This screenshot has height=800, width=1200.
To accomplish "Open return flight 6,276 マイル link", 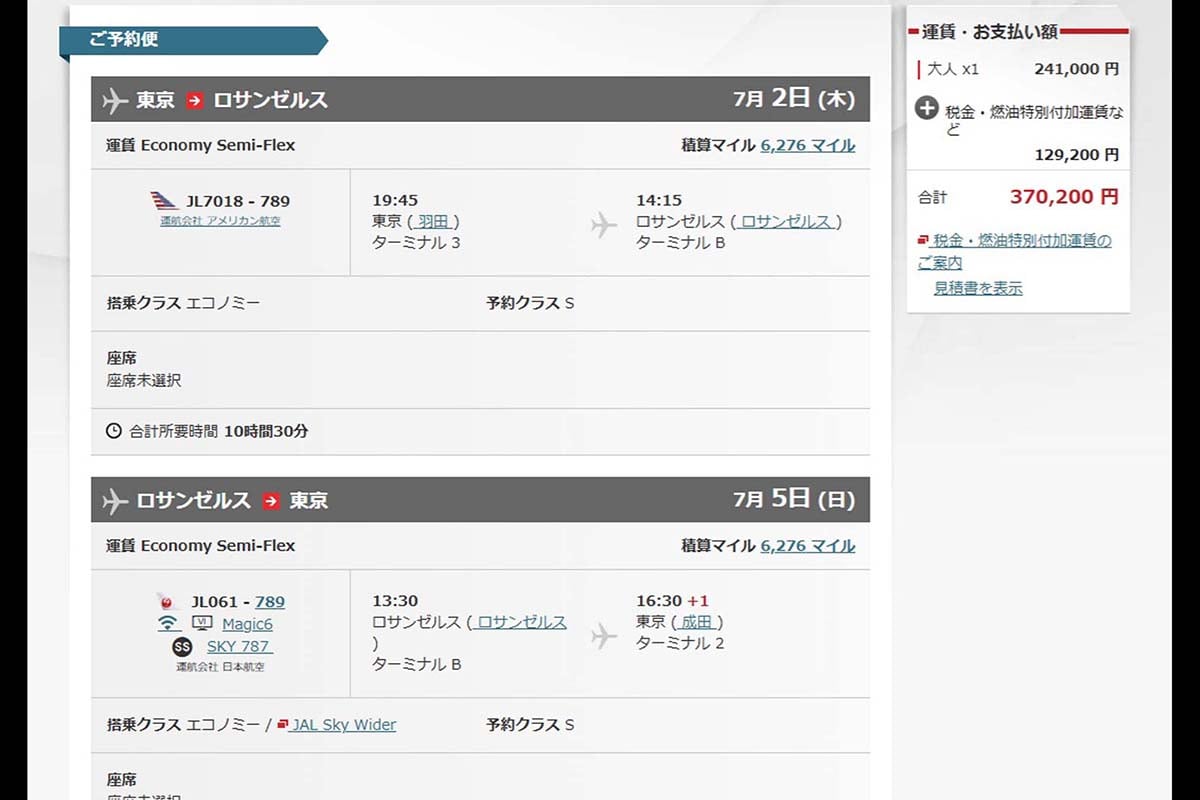I will pyautogui.click(x=808, y=546).
